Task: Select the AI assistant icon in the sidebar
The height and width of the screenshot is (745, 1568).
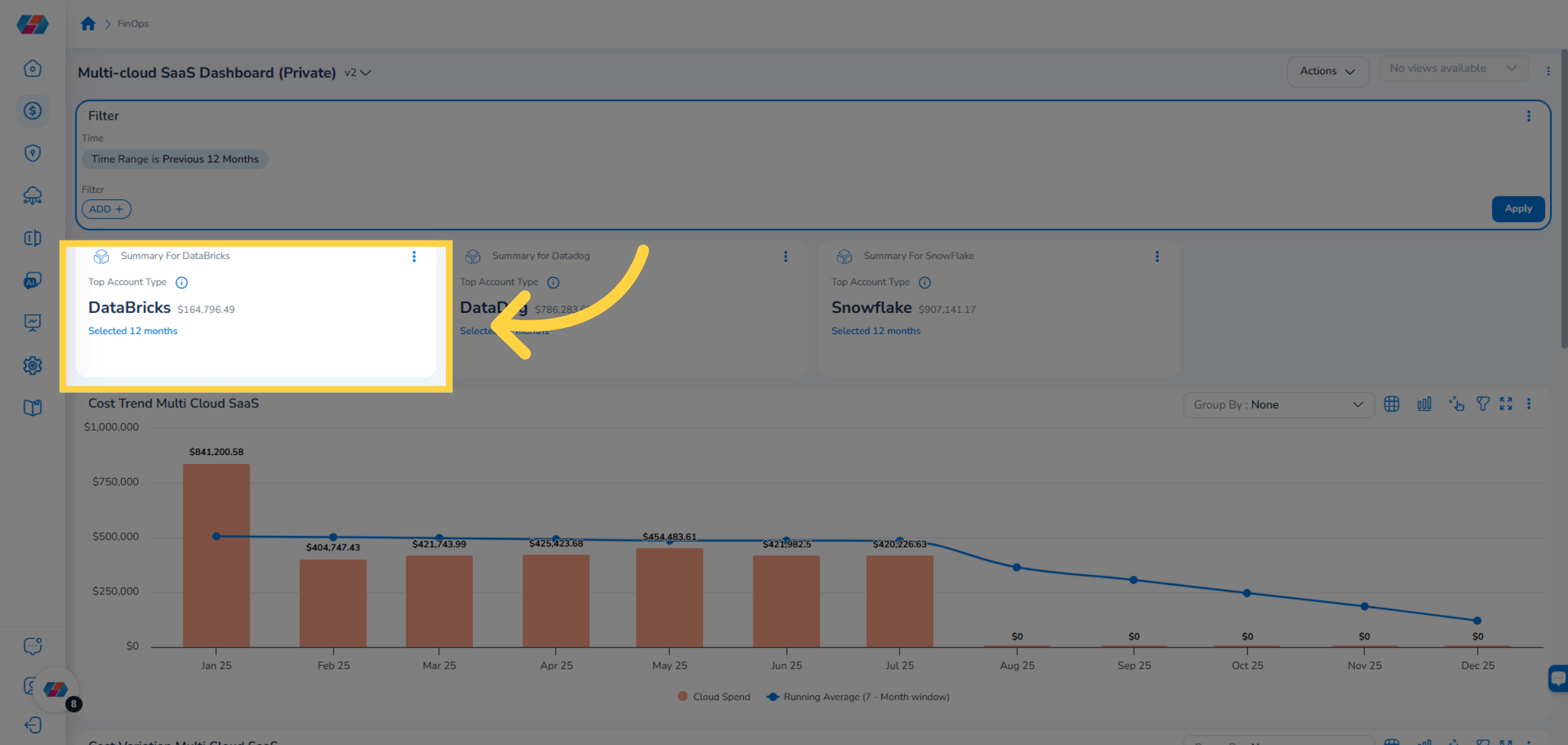Action: 32,280
